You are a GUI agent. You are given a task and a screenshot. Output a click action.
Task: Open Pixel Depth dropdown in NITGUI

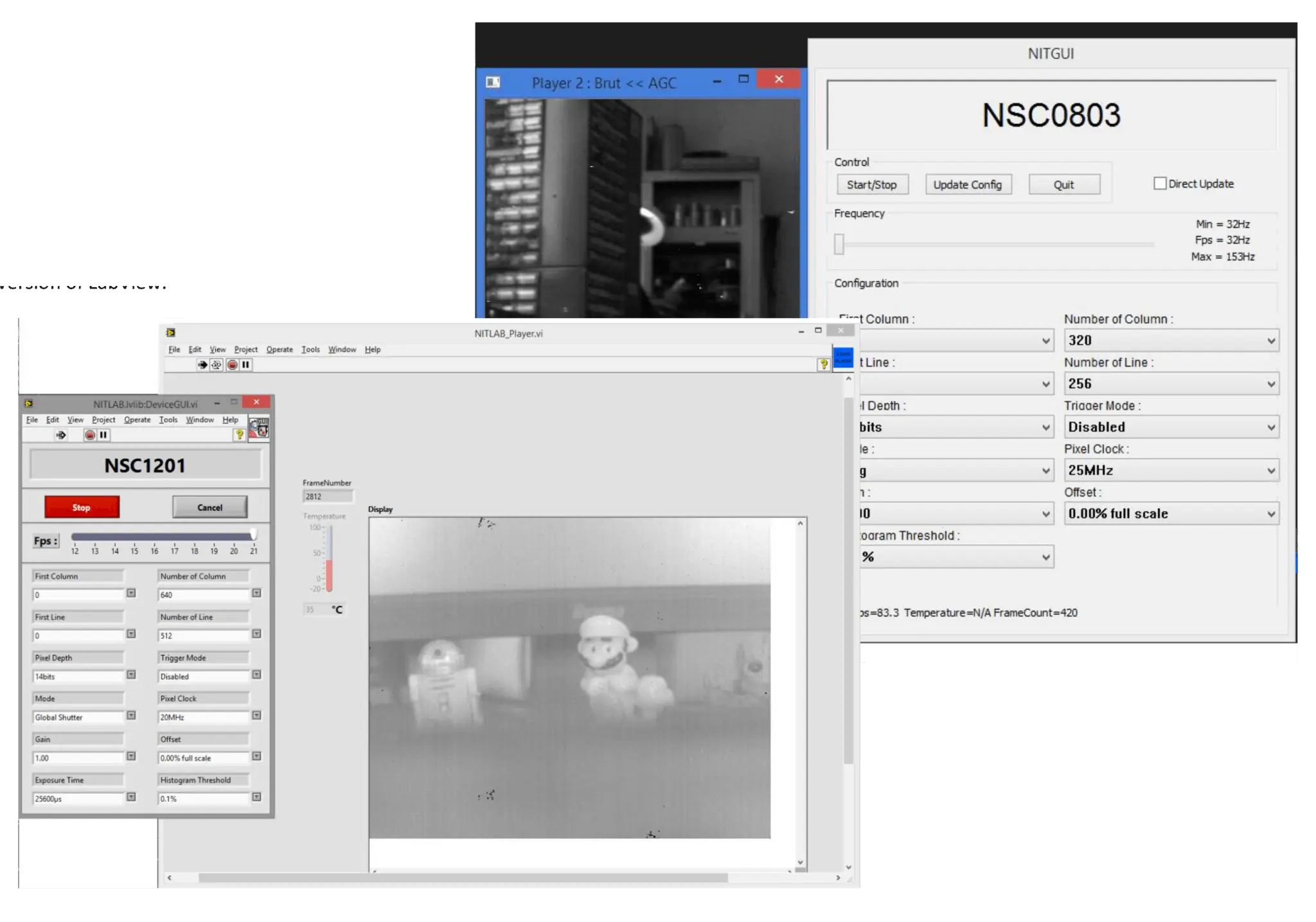pyautogui.click(x=956, y=427)
